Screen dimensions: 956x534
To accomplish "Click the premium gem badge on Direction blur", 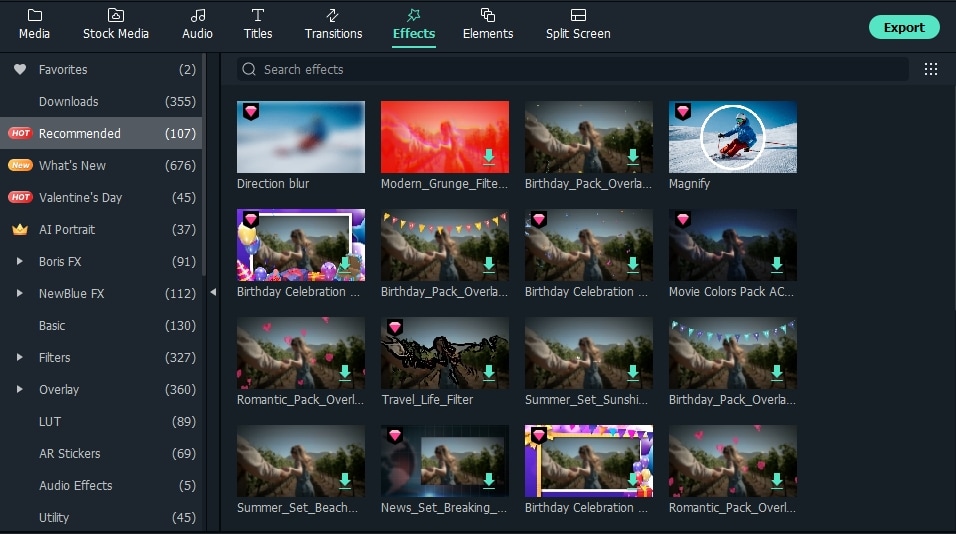I will (251, 112).
